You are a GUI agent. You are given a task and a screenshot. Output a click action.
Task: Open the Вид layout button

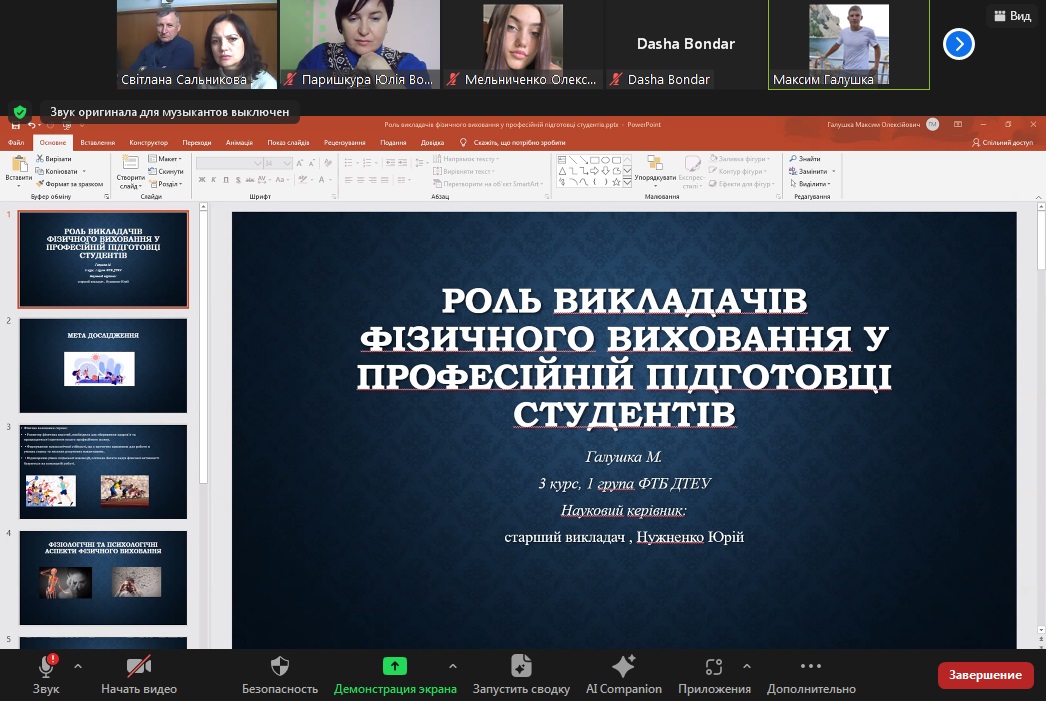[x=1010, y=16]
